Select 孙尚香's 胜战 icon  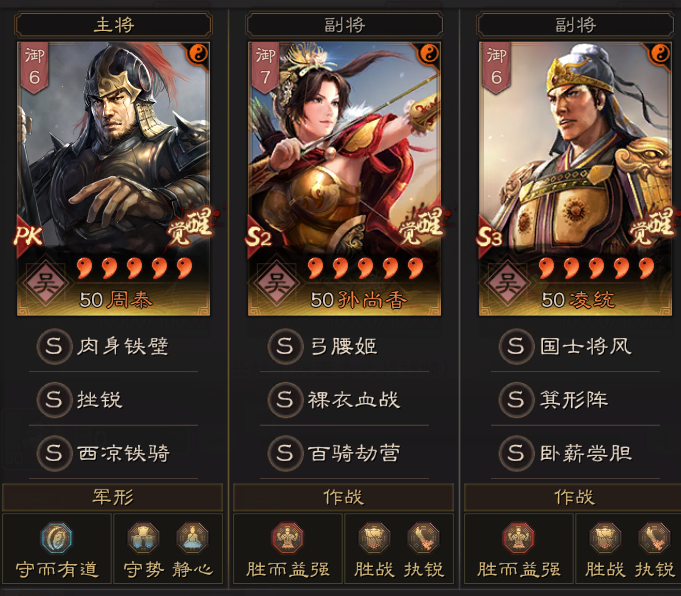pos(374,538)
